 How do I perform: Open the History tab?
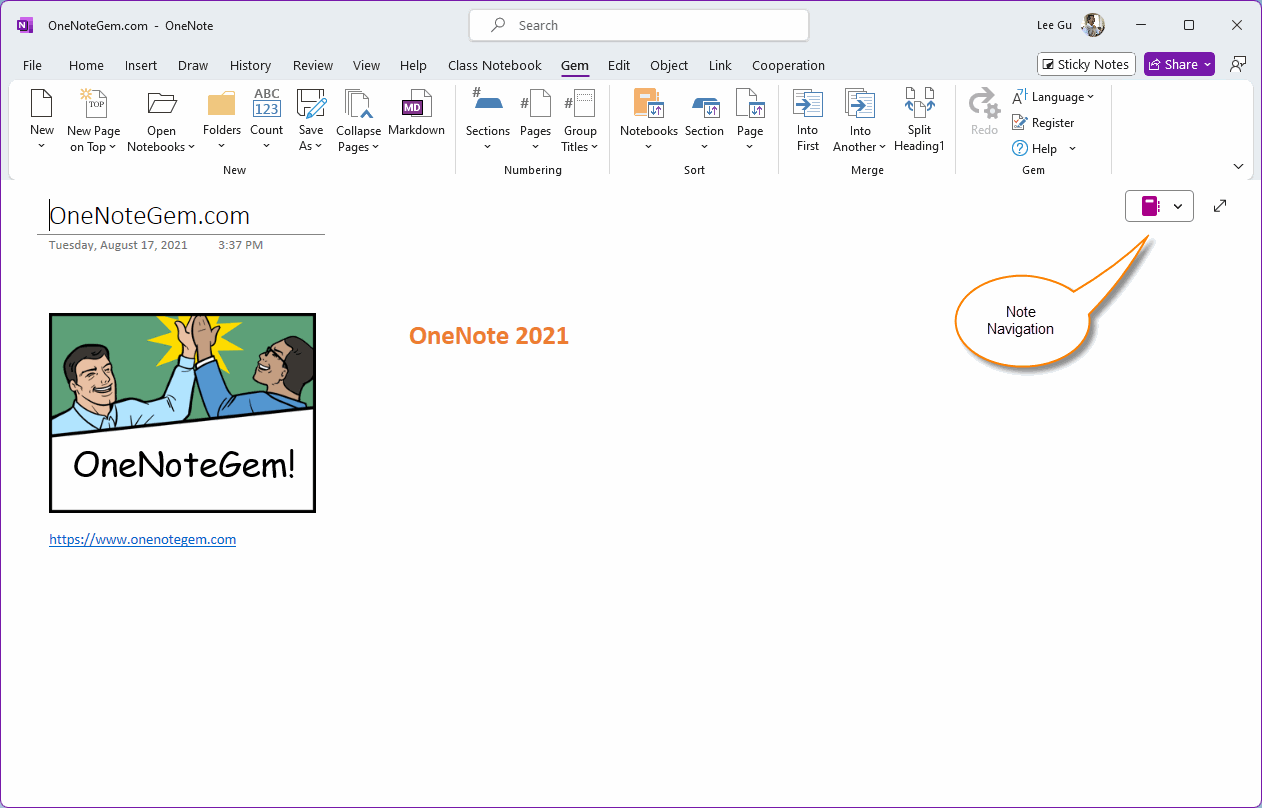250,65
